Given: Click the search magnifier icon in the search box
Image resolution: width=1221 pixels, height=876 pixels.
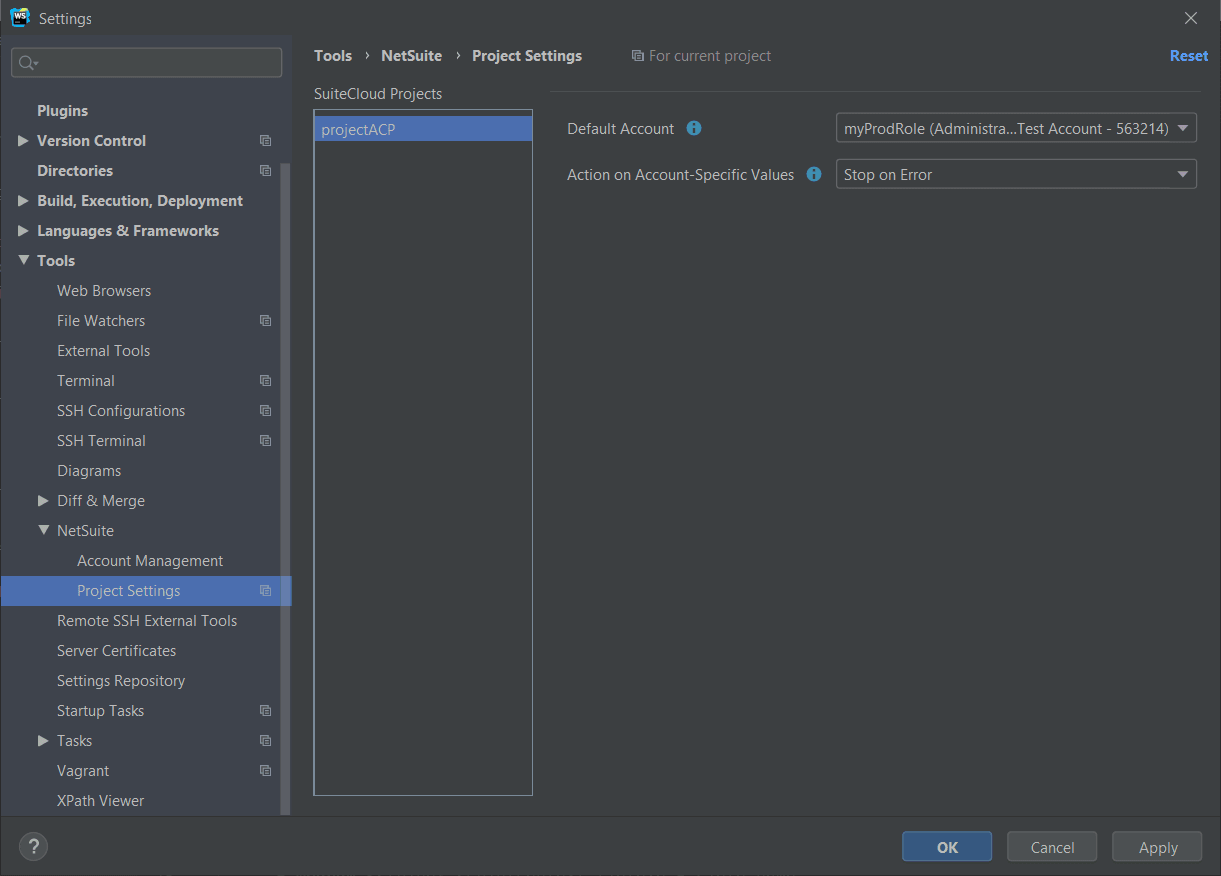Looking at the screenshot, I should (x=27, y=63).
